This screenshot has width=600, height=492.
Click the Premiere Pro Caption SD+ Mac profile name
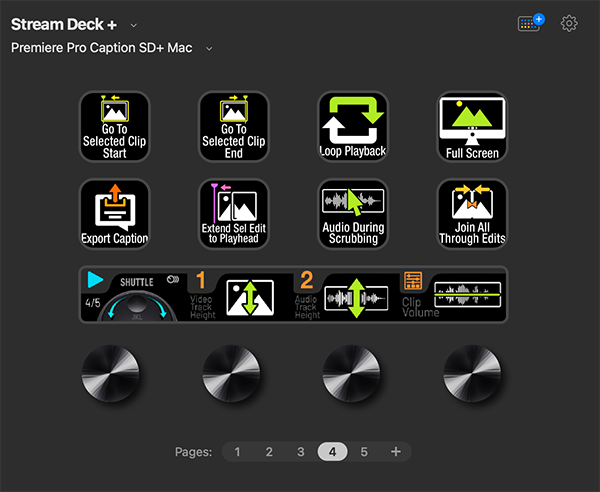(x=101, y=48)
